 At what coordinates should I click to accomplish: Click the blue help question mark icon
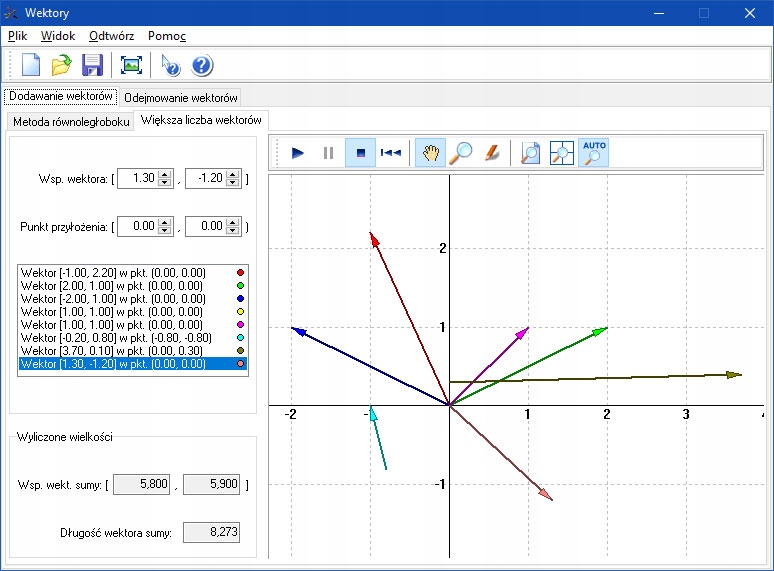[202, 66]
